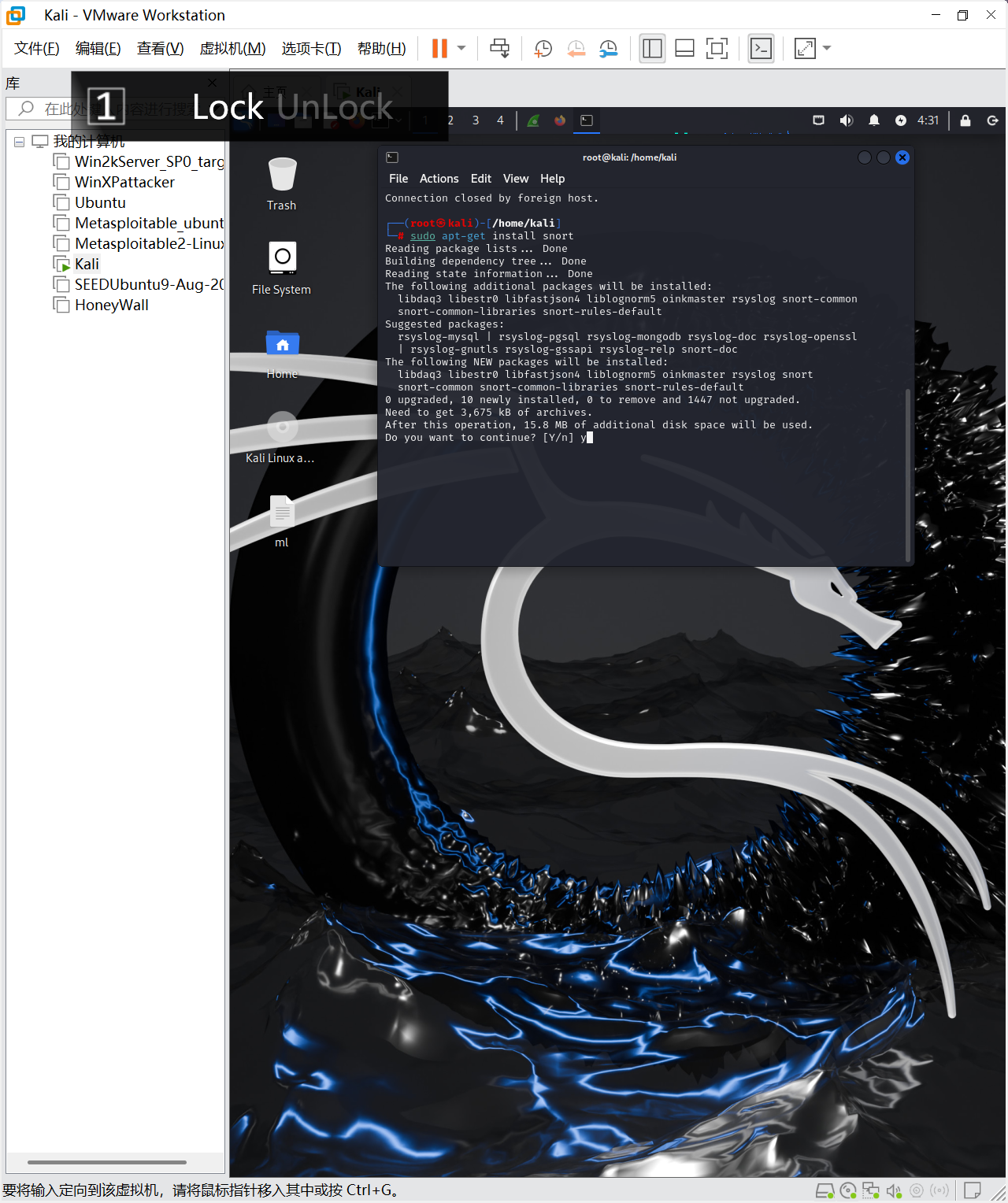Switch to Kali workspace 2

tap(450, 120)
